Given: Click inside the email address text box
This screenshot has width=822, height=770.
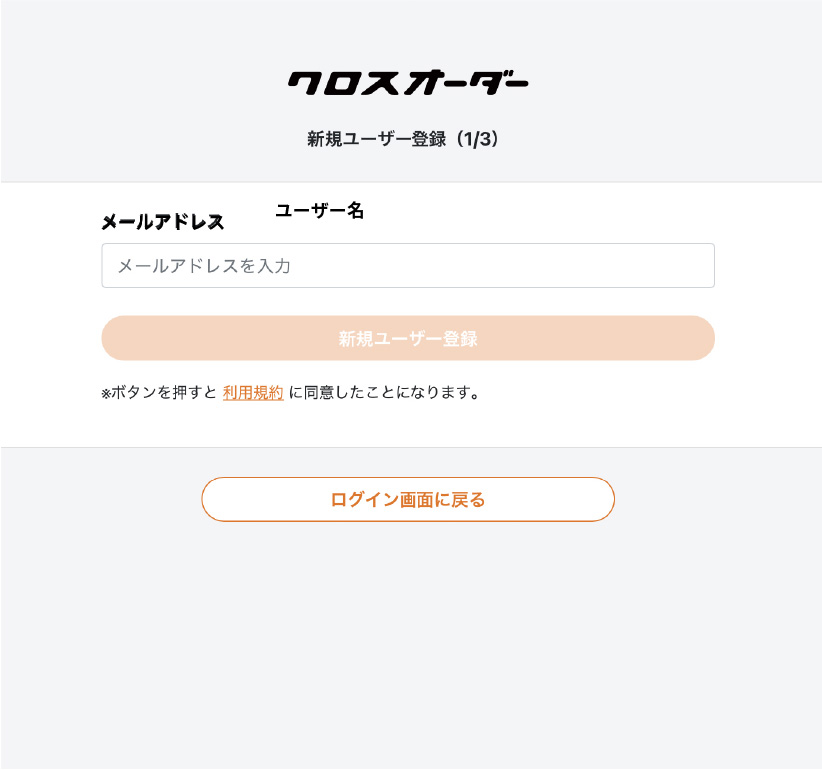Looking at the screenshot, I should (x=450, y=266).
